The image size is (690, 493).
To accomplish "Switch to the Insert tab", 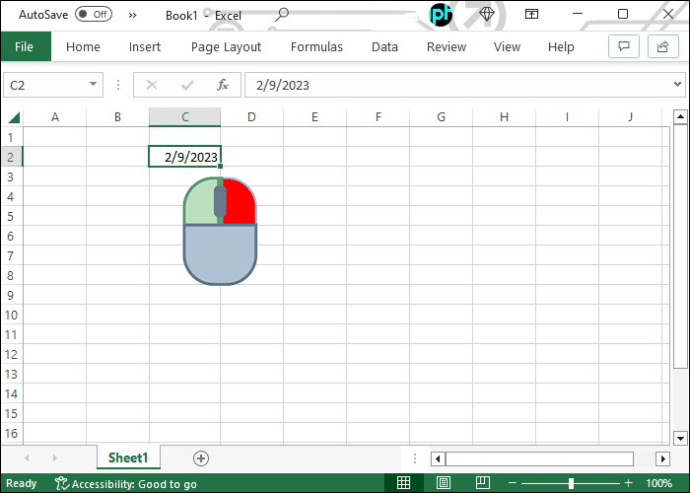I will (x=145, y=47).
